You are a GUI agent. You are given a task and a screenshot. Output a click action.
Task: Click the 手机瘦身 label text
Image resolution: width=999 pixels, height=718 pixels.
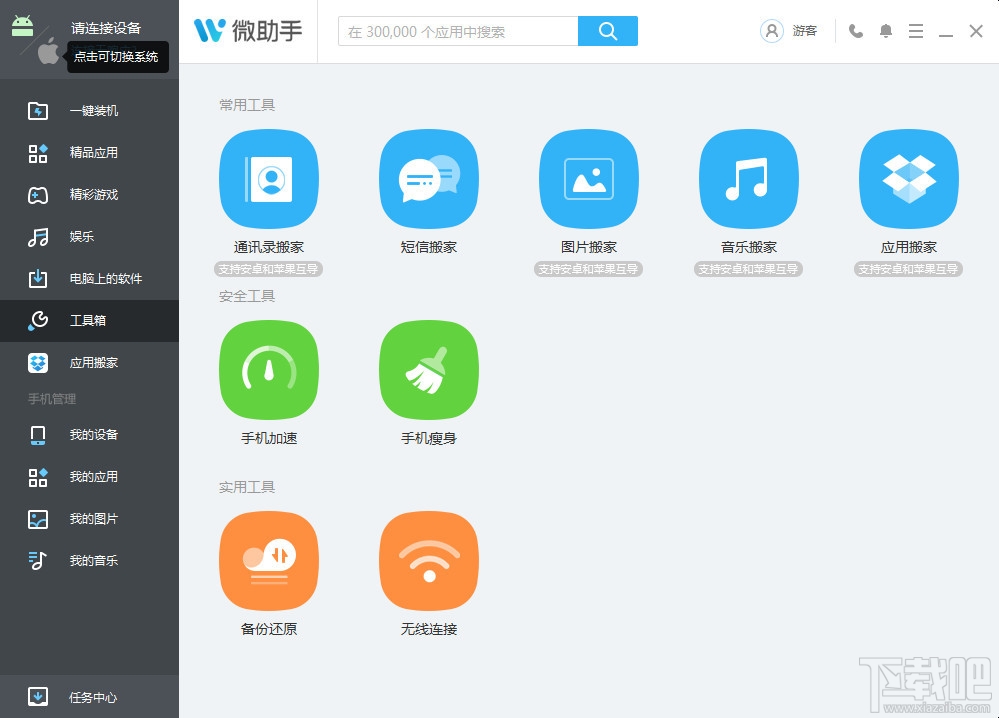pyautogui.click(x=429, y=438)
